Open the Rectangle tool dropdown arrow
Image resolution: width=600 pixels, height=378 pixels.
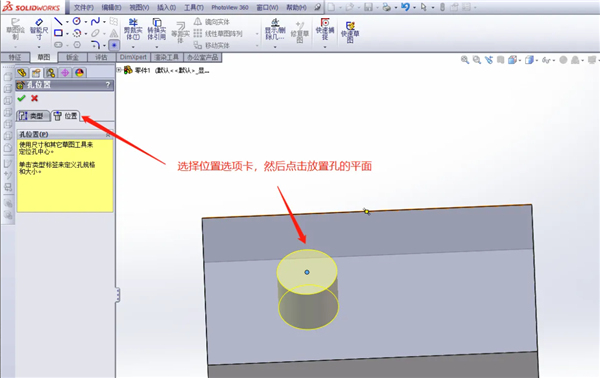click(x=67, y=34)
